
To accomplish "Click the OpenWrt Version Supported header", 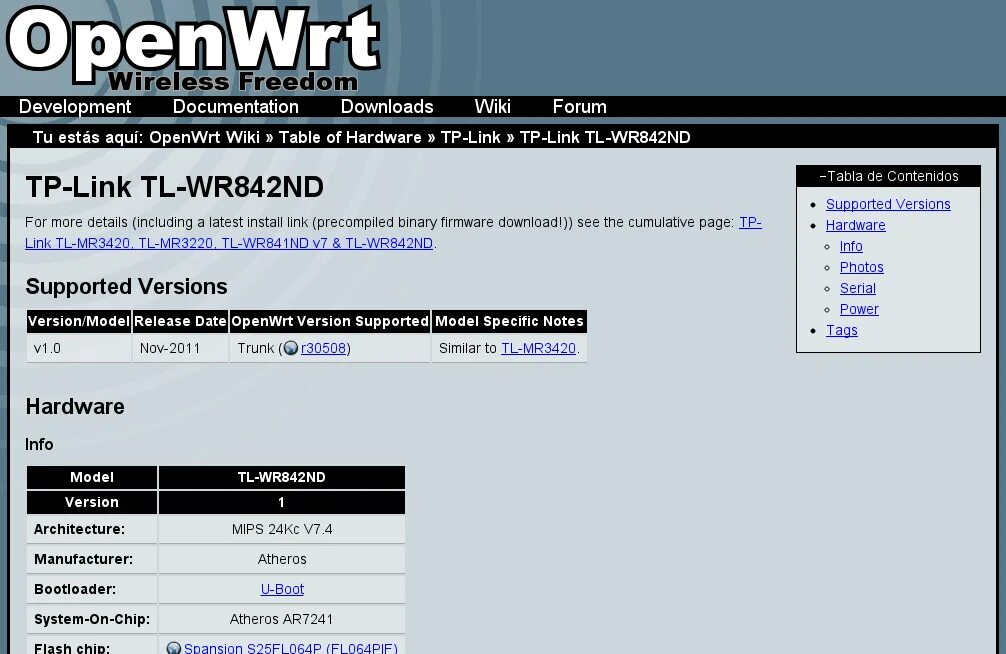I will coord(330,321).
